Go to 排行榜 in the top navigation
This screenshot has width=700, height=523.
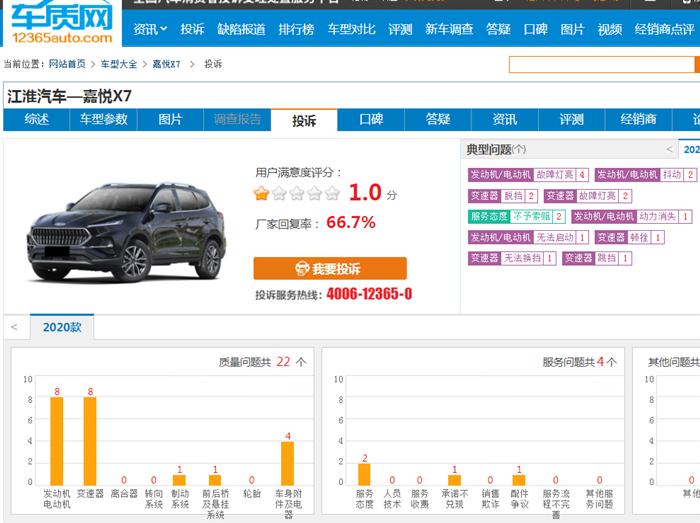[x=296, y=29]
